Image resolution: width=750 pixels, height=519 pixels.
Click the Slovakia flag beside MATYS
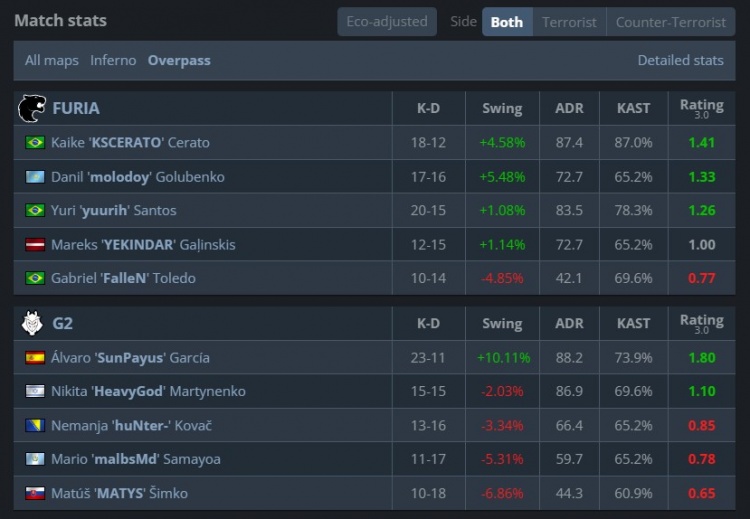tap(35, 494)
